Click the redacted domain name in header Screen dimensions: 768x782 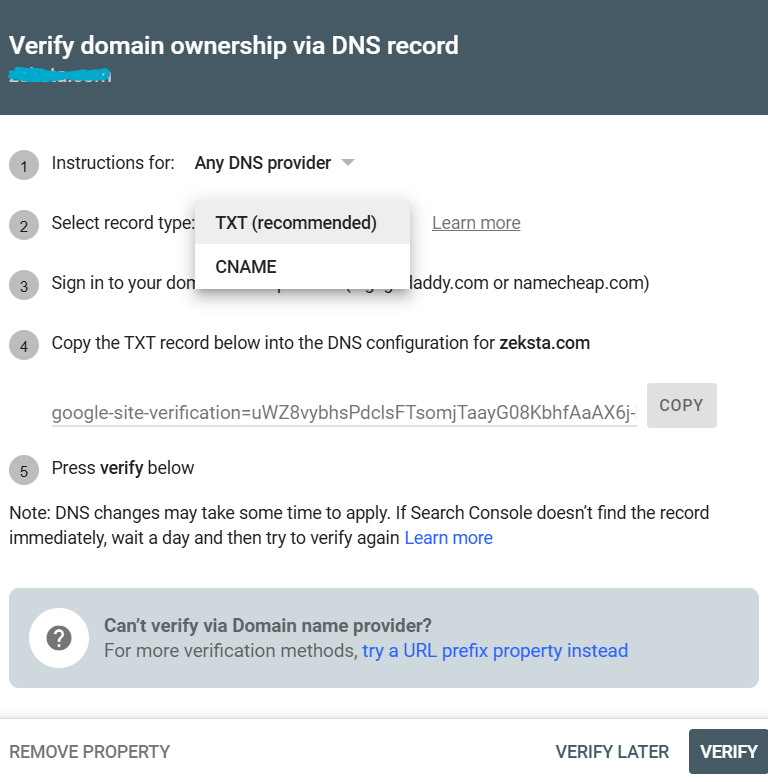[x=60, y=75]
